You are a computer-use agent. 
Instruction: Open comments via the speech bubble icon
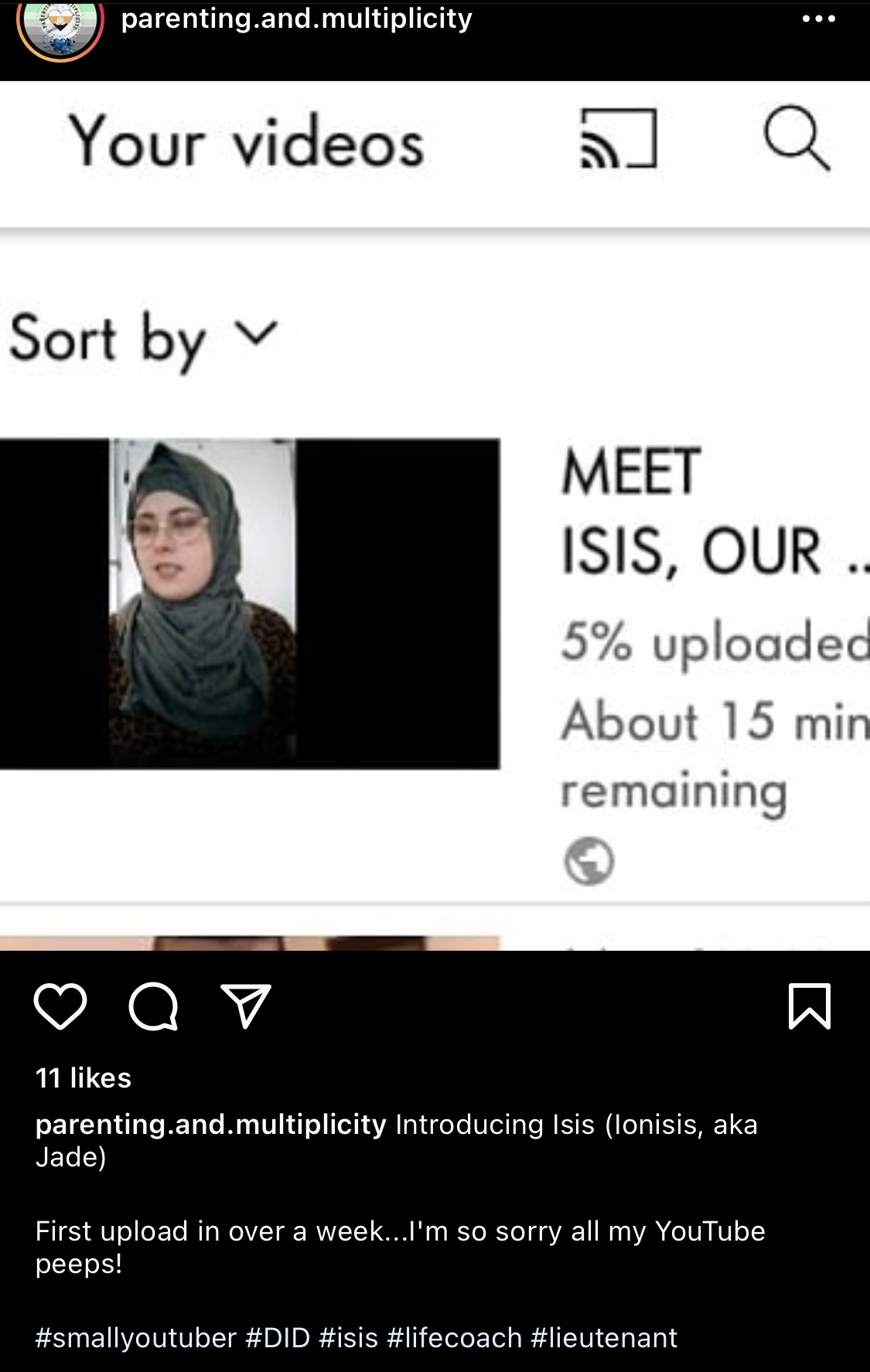(153, 1006)
